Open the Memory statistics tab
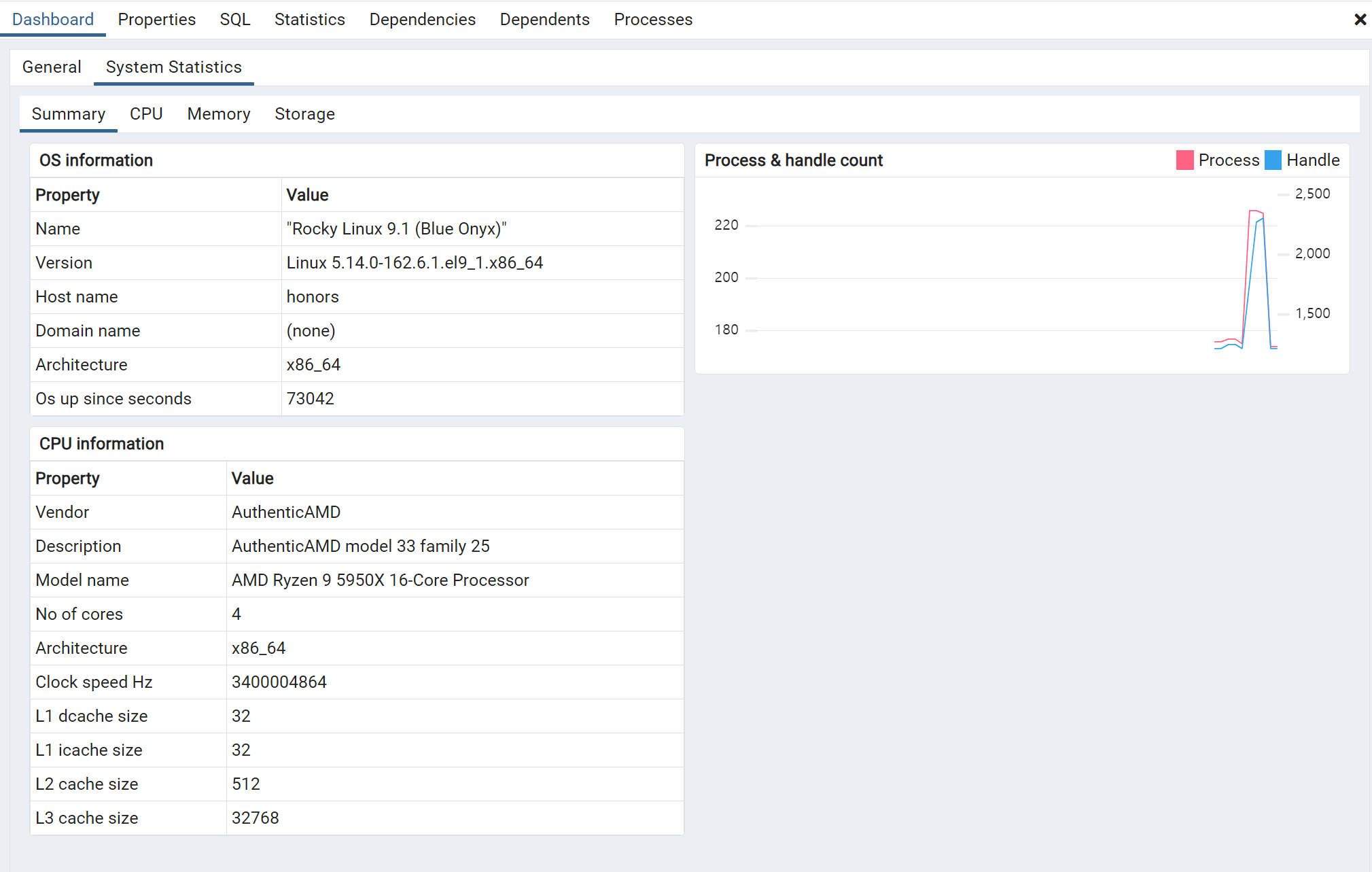This screenshot has height=872, width=1372. [x=219, y=114]
